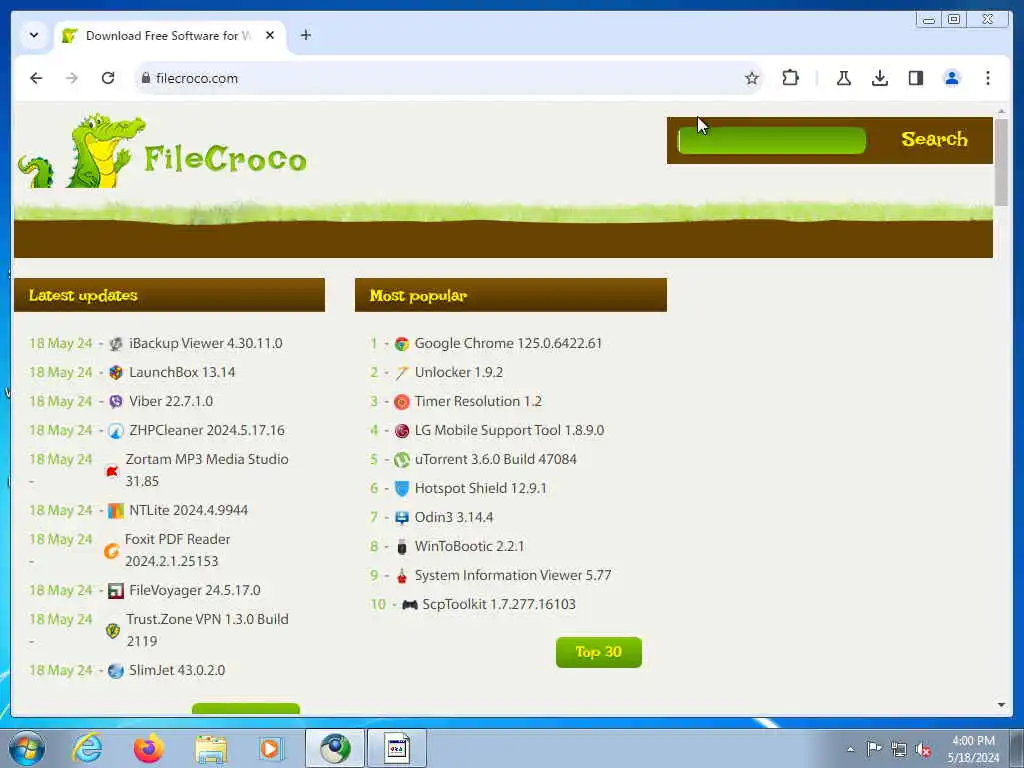The height and width of the screenshot is (768, 1024).
Task: Open Windows Explorer folder on taskbar
Action: [x=210, y=749]
